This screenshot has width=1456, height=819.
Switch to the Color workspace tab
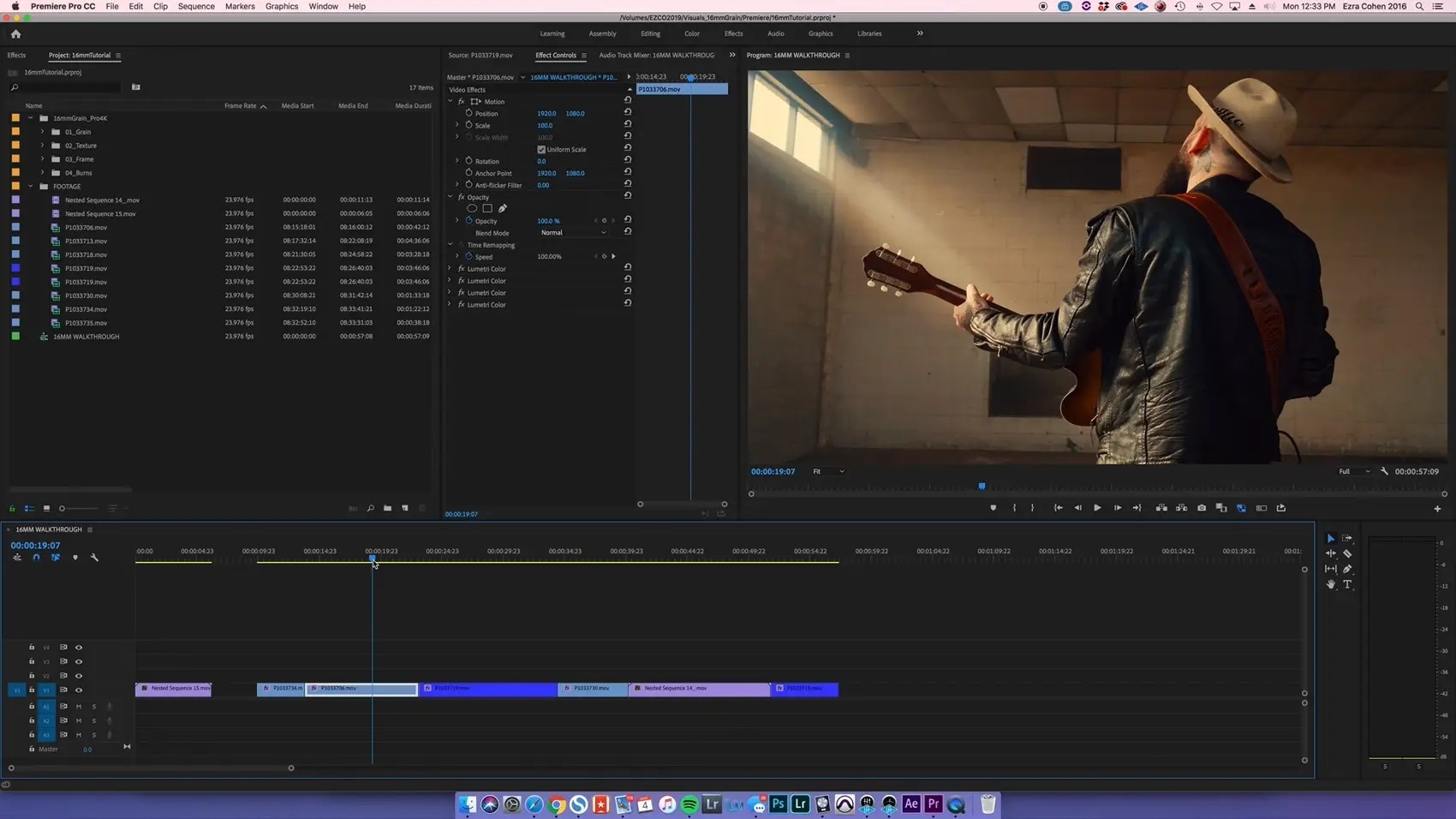692,33
